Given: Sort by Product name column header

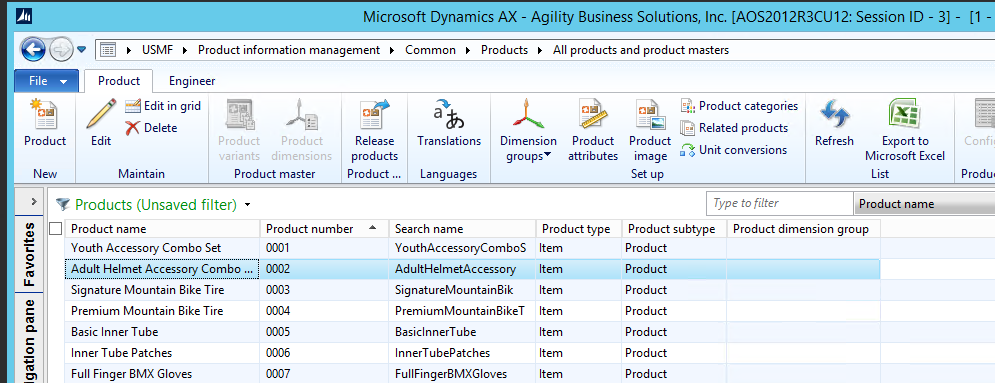Looking at the screenshot, I should pyautogui.click(x=163, y=228).
